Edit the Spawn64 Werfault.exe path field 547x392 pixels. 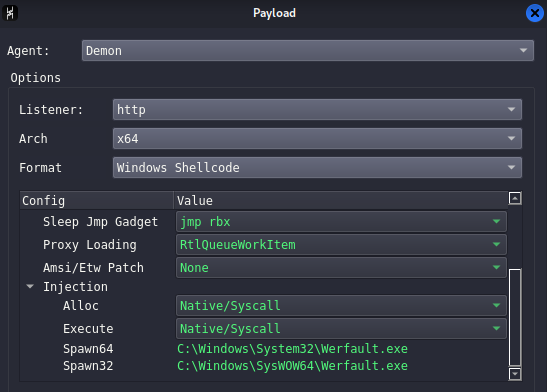click(292, 349)
